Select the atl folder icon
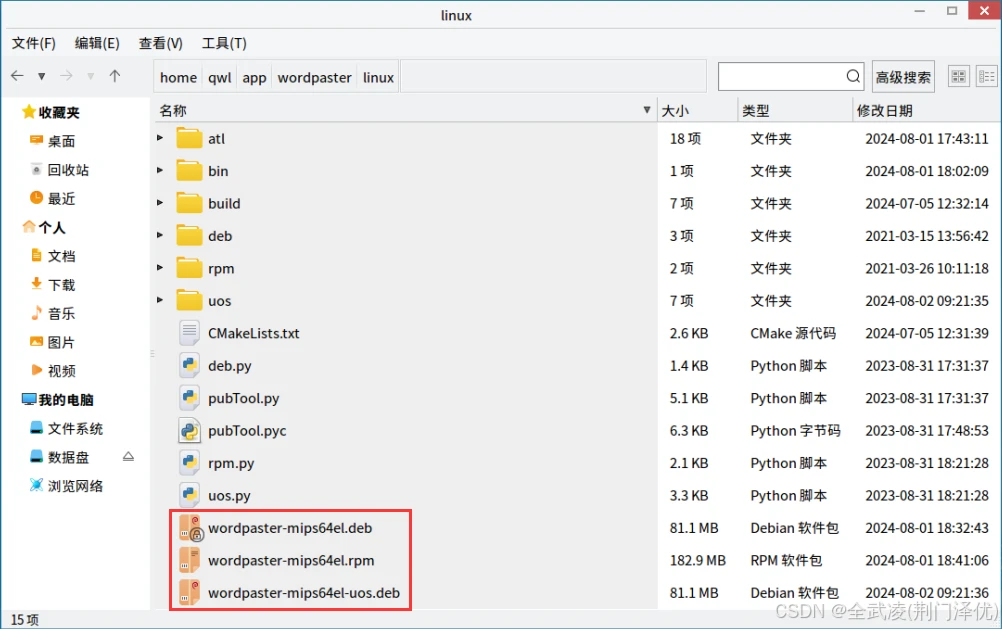 click(189, 138)
